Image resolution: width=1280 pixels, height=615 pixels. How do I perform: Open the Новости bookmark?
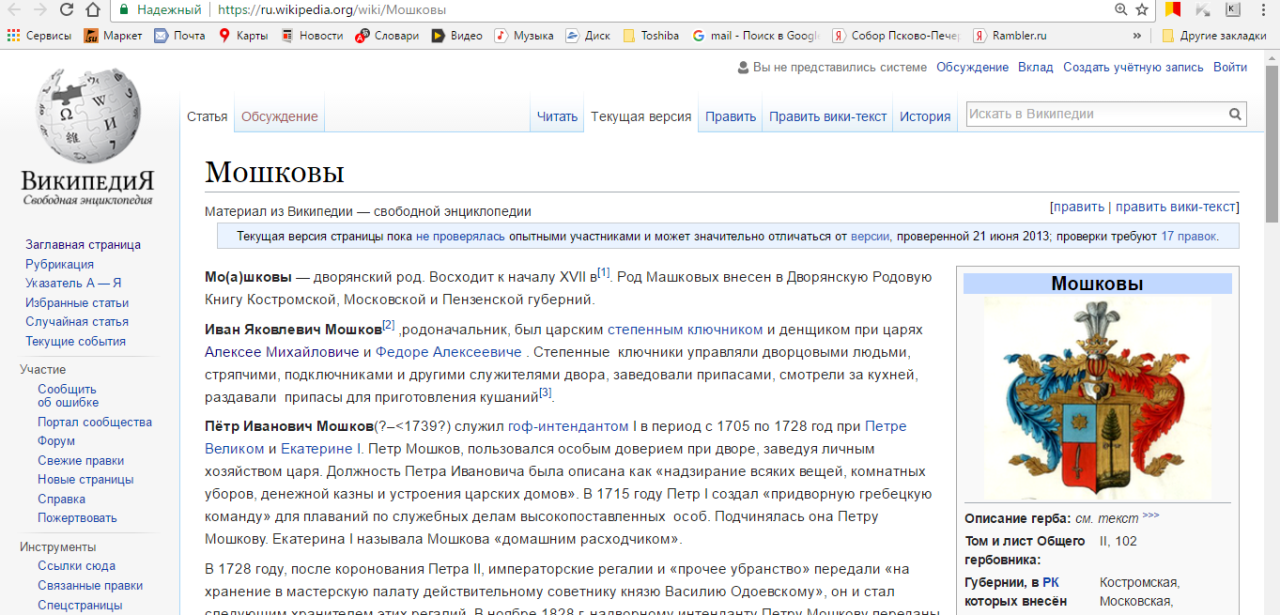[312, 35]
